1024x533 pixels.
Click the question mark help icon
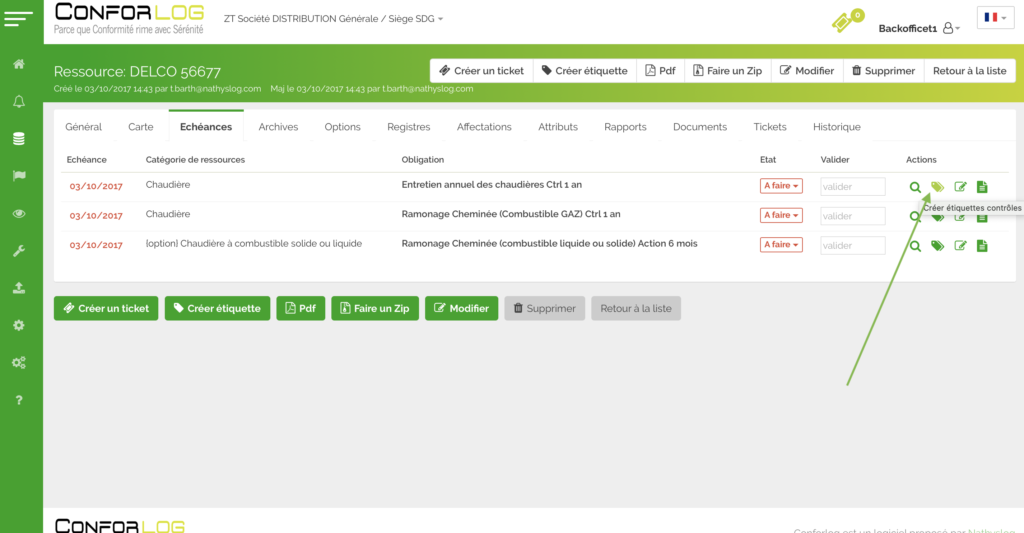click(x=19, y=400)
